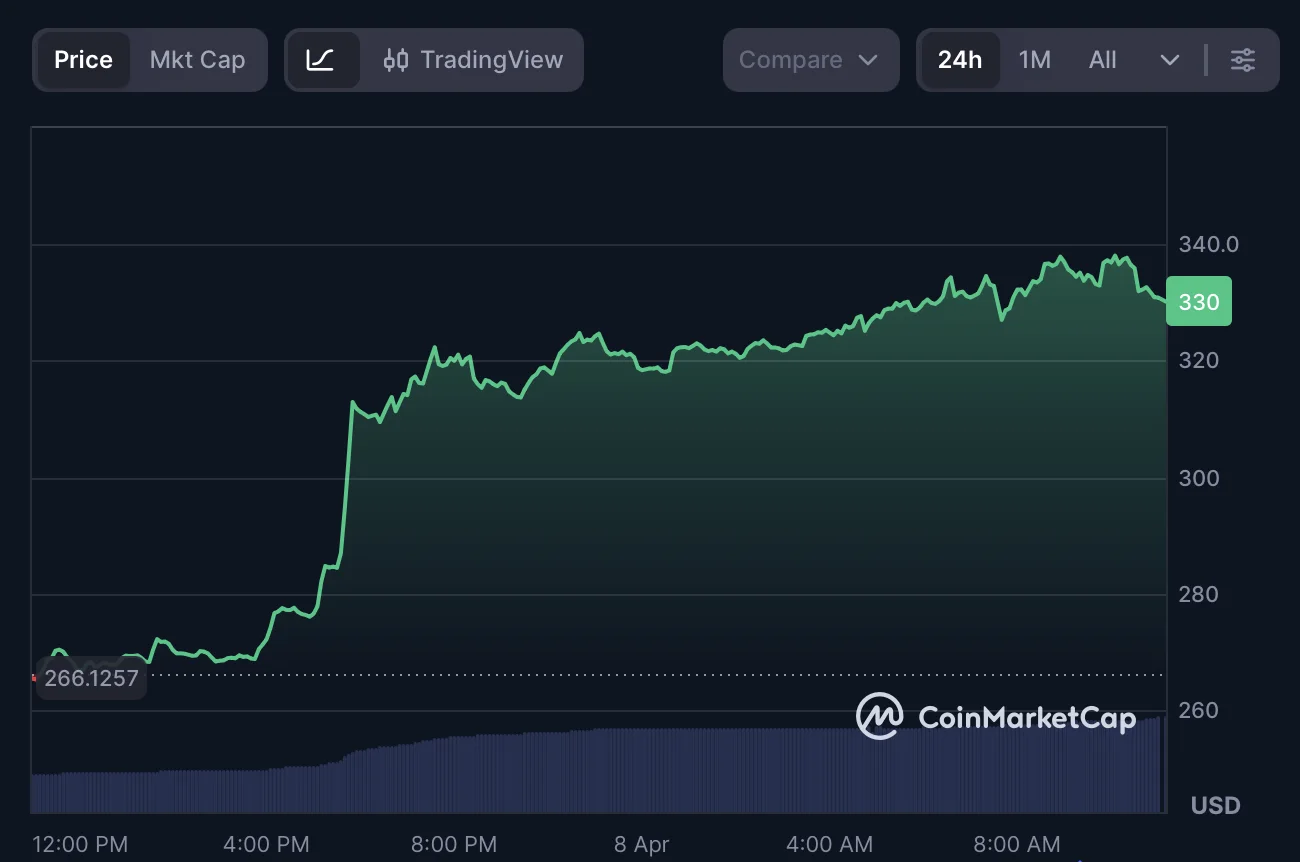The width and height of the screenshot is (1300, 862).
Task: Click the TradingView candlestick icon
Action: pos(396,60)
